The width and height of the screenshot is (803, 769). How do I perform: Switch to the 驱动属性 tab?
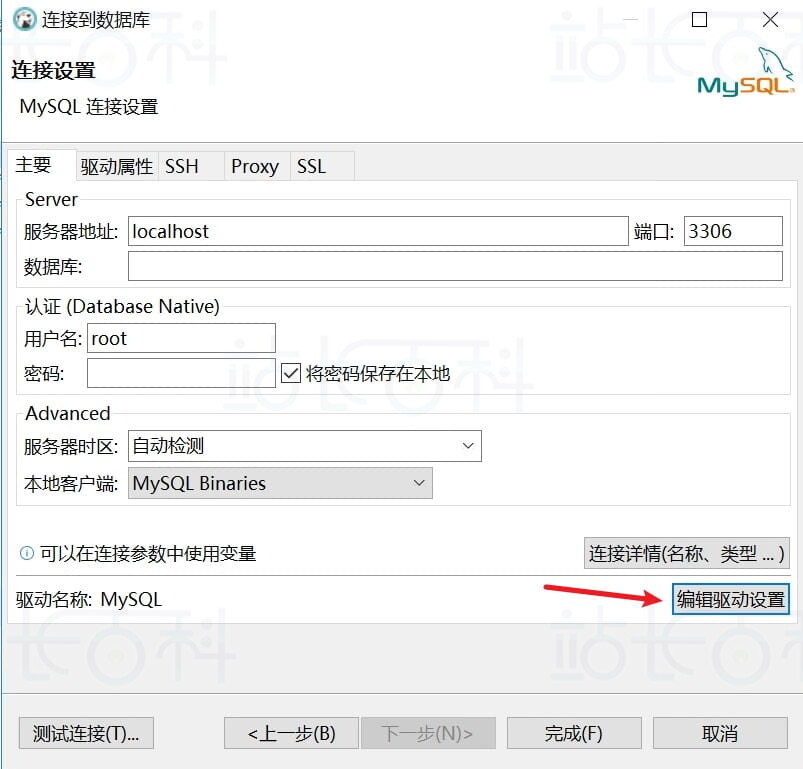point(117,165)
